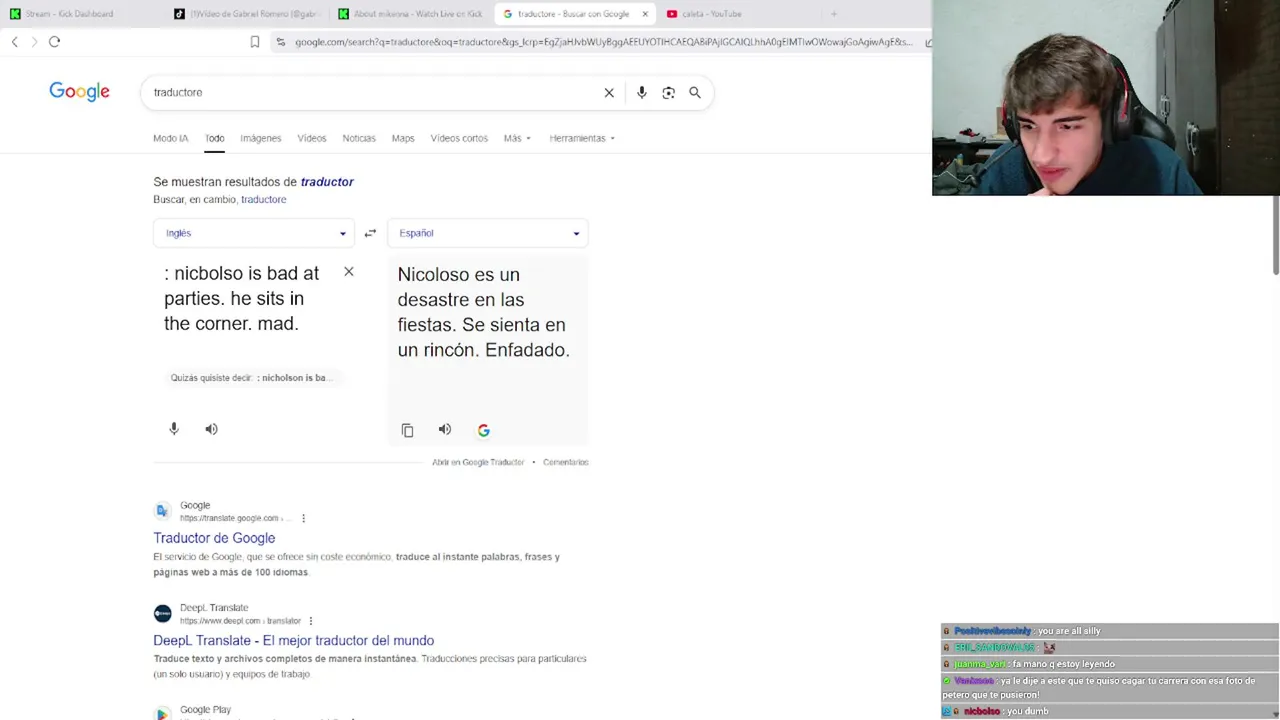Click the corrected term traductor link
This screenshot has height=720, width=1280.
pyautogui.click(x=327, y=182)
